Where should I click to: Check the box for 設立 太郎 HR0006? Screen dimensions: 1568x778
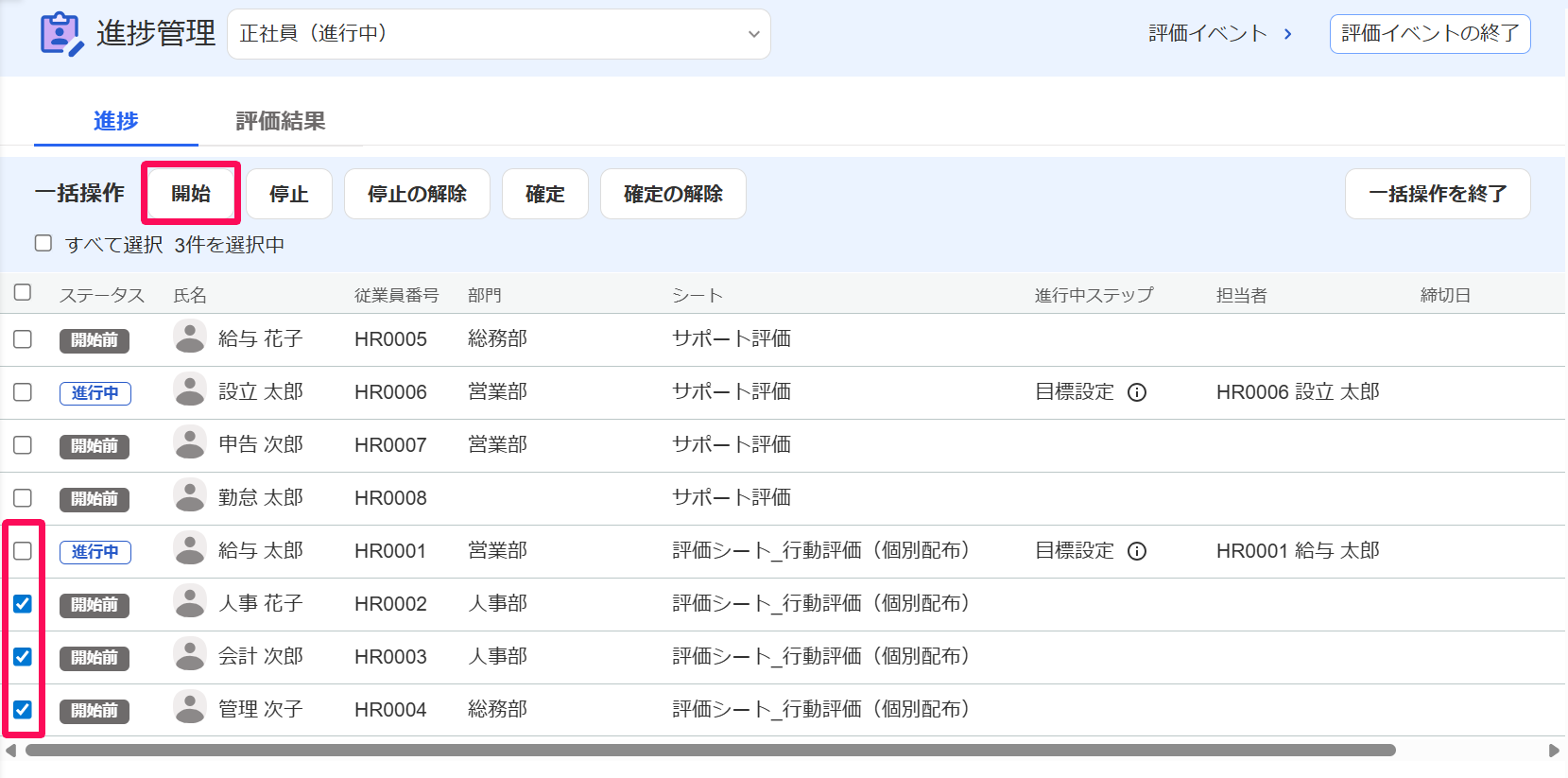[x=23, y=392]
